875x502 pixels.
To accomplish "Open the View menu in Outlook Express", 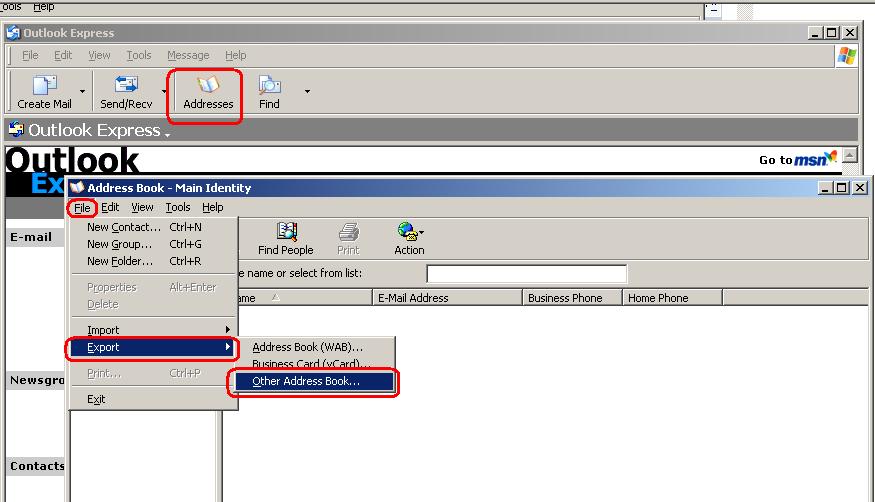I will coord(99,55).
